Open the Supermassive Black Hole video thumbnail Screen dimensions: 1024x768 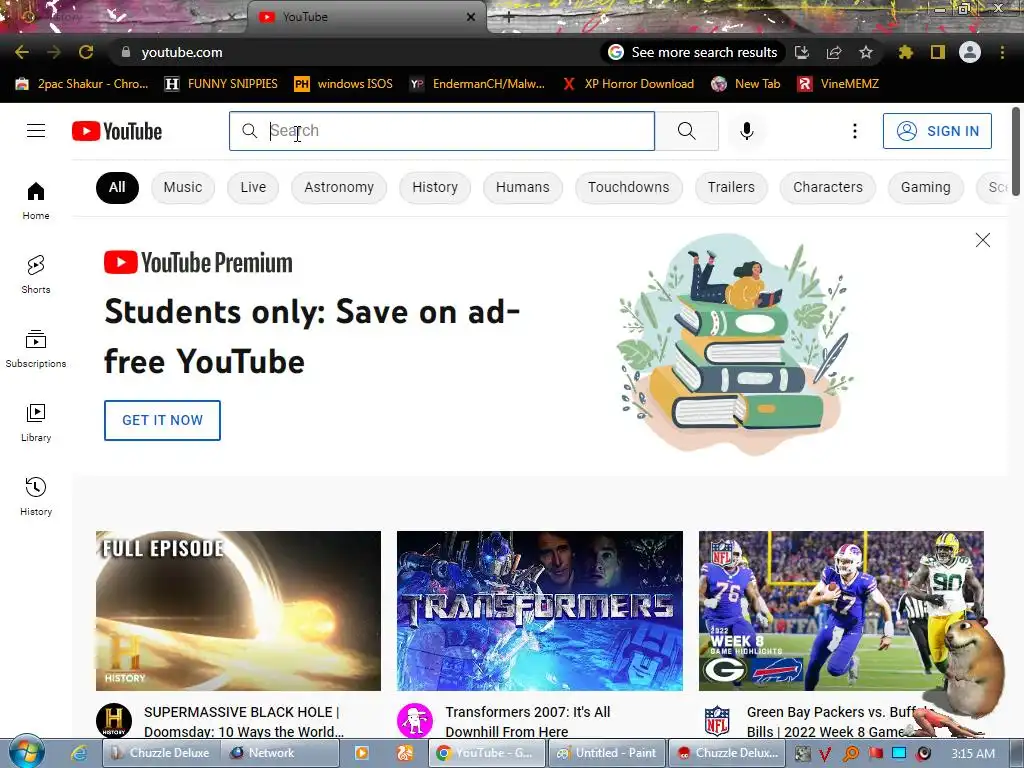pos(238,611)
